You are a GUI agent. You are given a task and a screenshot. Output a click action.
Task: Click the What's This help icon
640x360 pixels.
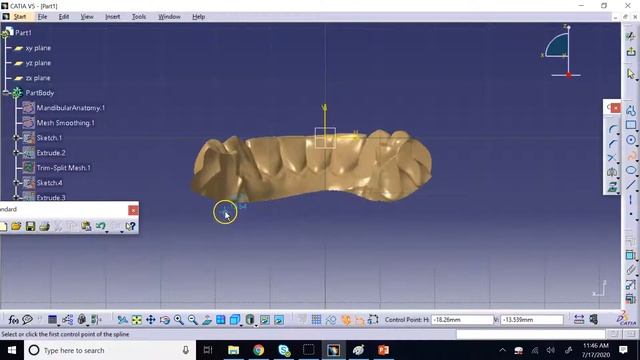pos(130,226)
